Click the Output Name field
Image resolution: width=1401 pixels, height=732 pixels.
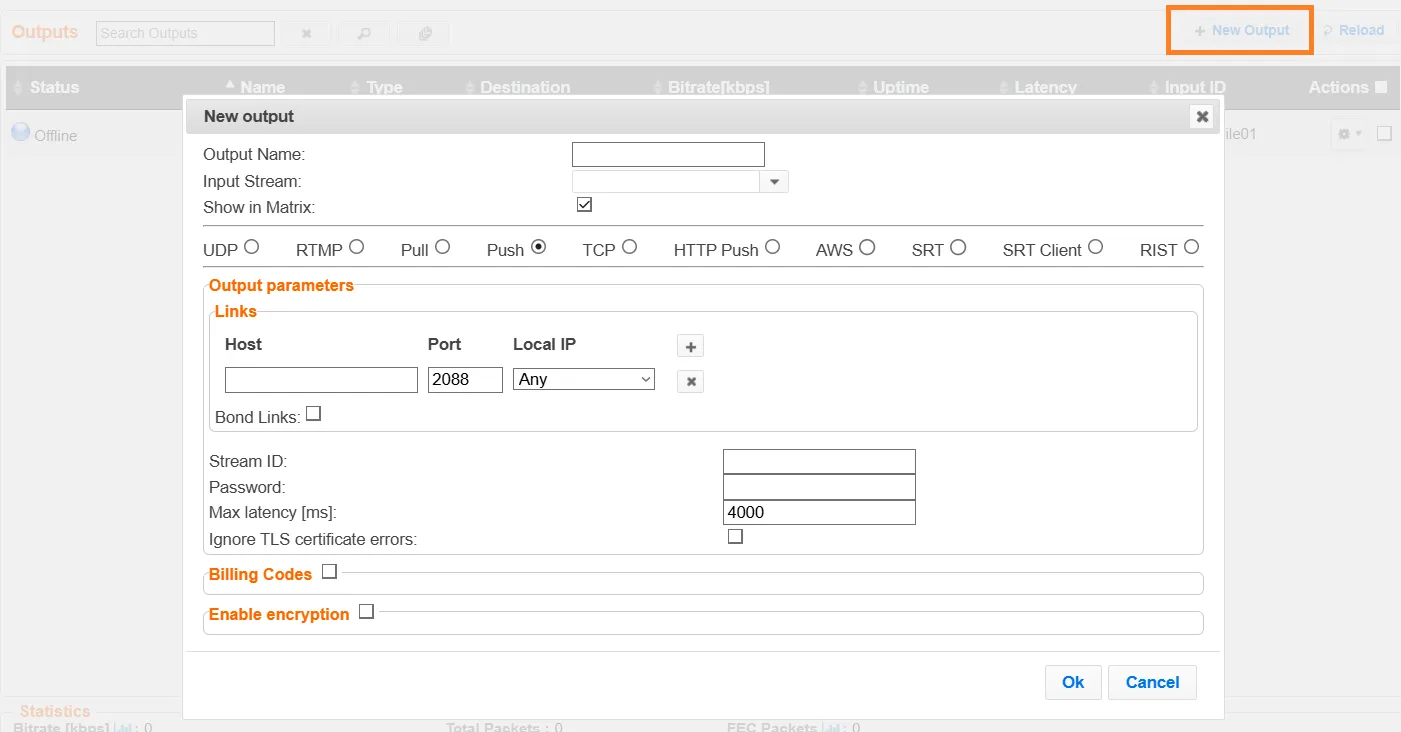[668, 154]
